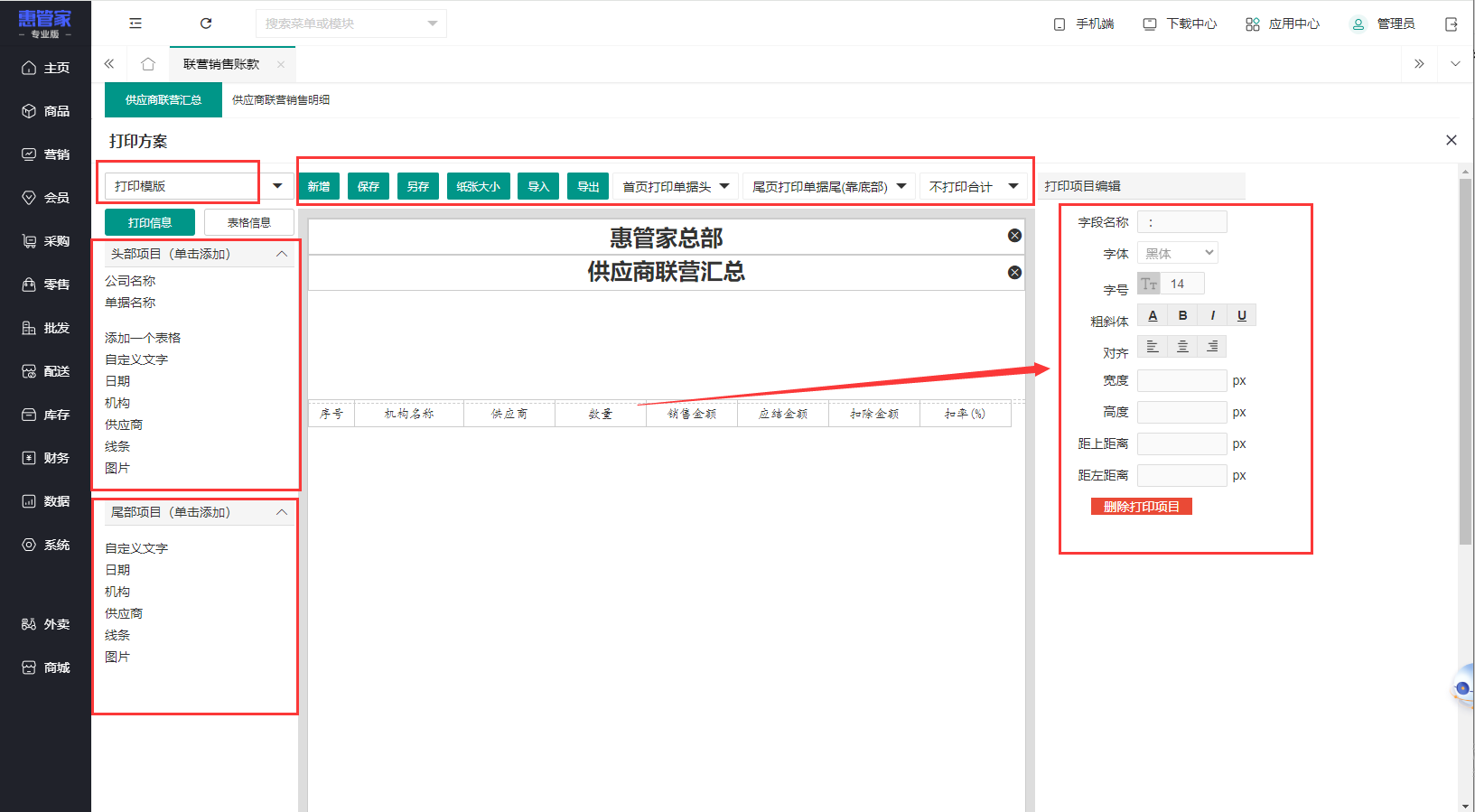This screenshot has height=812, width=1475.
Task: Open the 商城 mall sidebar module
Action: (x=45, y=667)
